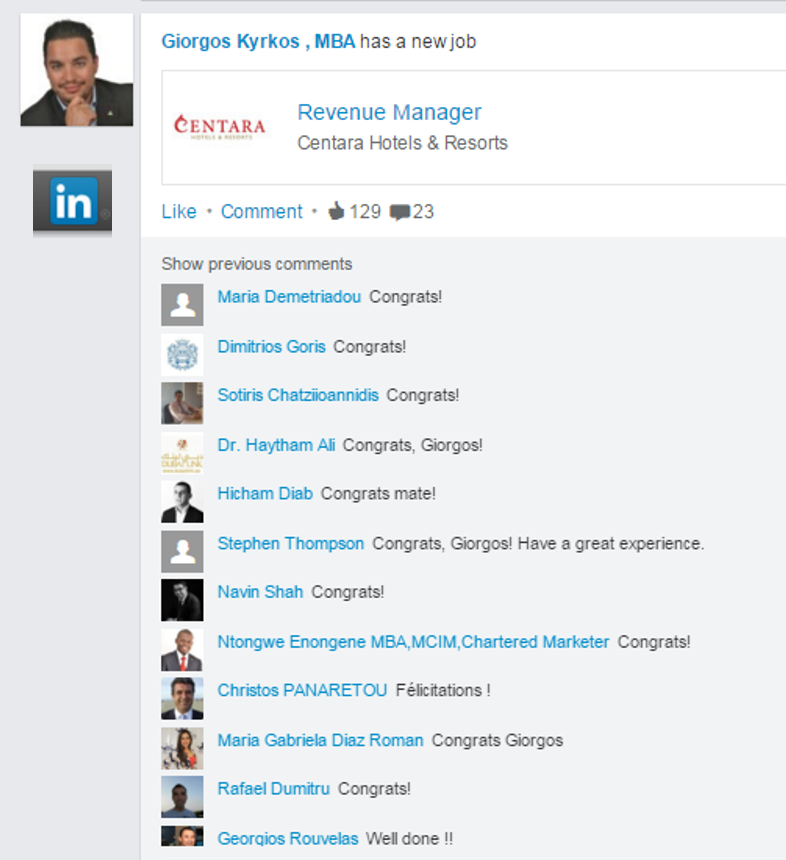This screenshot has height=860, width=786.
Task: Click the thumbs-up likes count icon
Action: coord(336,211)
